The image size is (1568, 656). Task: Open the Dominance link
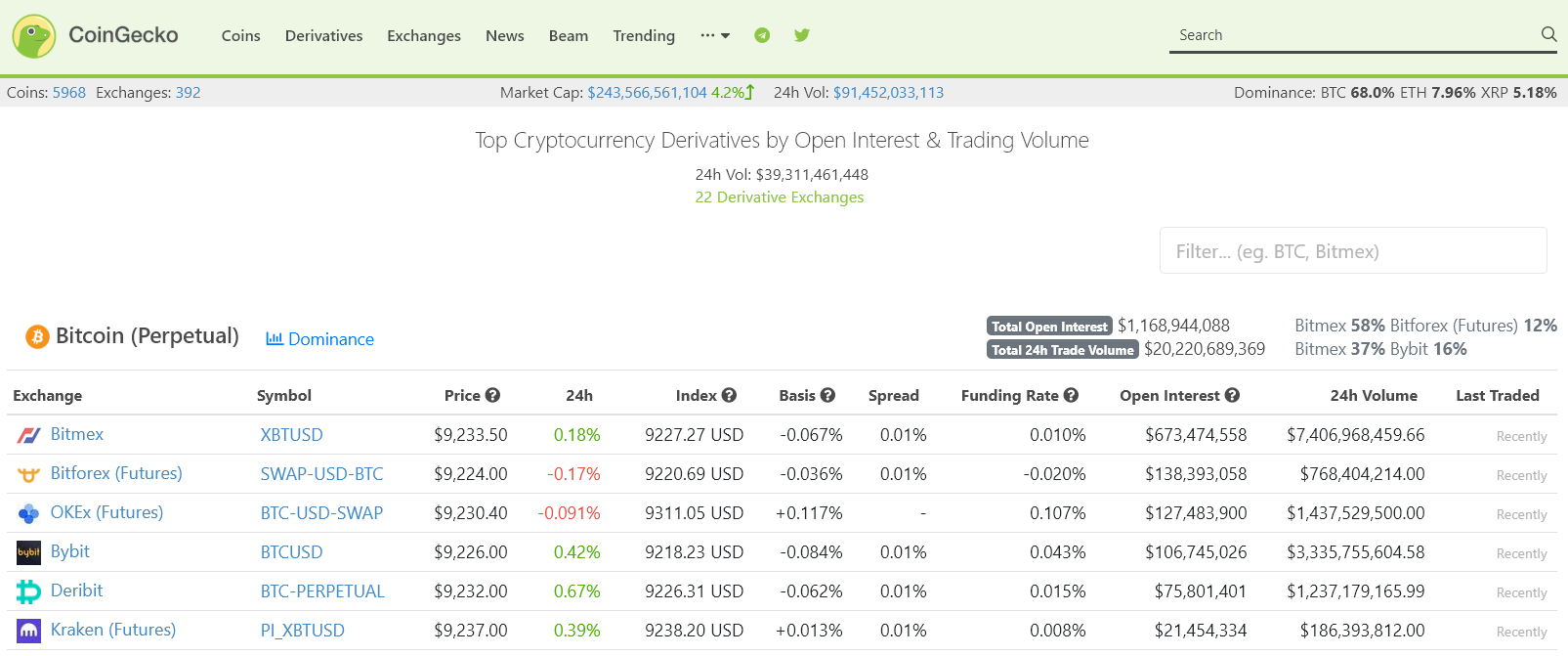pos(331,339)
